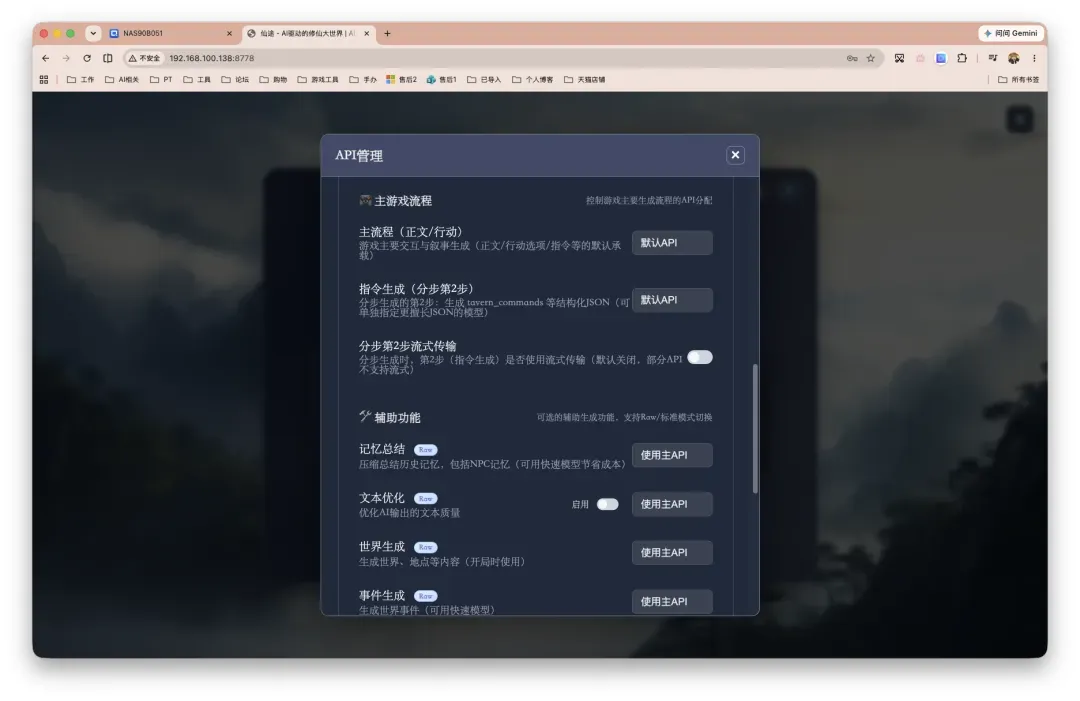Open the 事件生成 使用主API dropdown
Viewport: 1080px width, 701px height.
click(x=672, y=601)
